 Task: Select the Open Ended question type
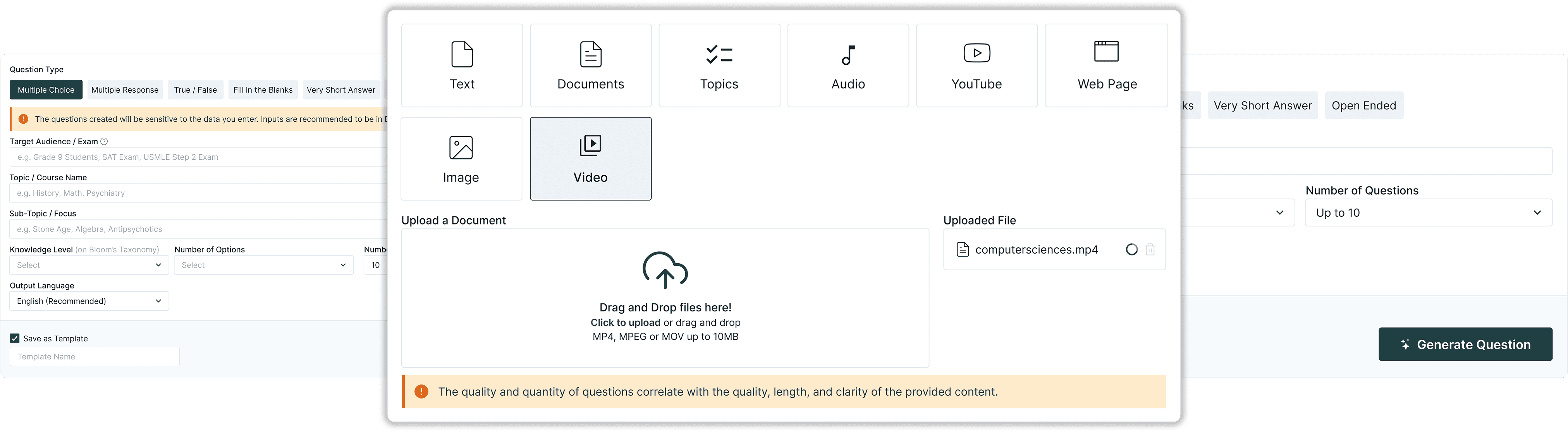tap(1363, 105)
